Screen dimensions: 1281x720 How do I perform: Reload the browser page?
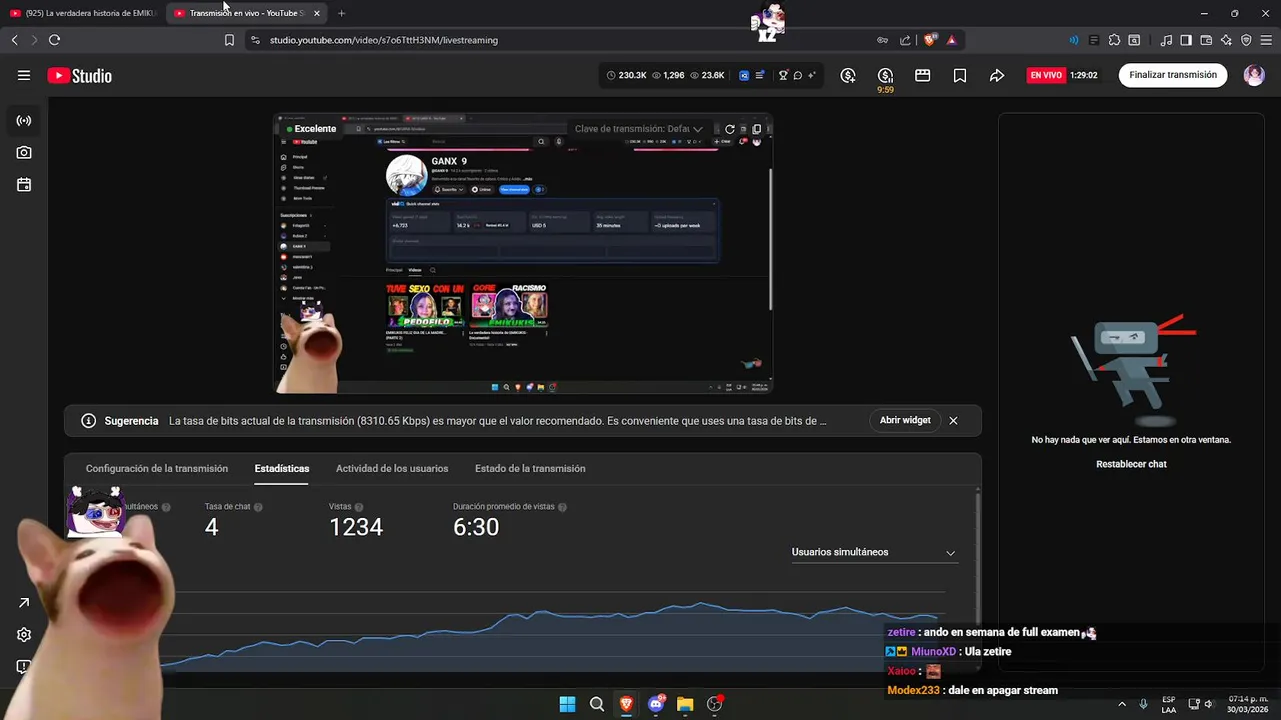[54, 40]
